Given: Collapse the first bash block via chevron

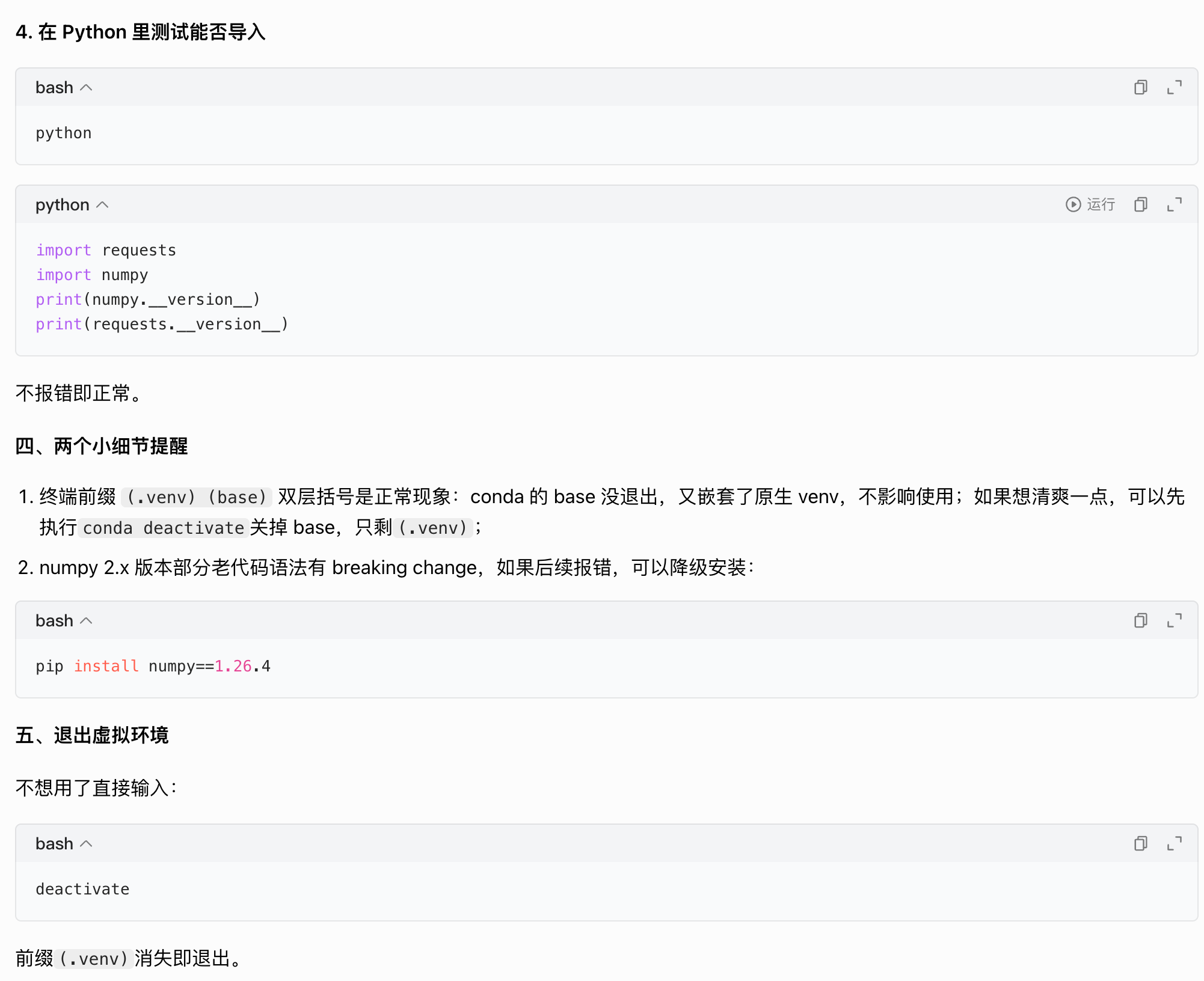Looking at the screenshot, I should [86, 88].
